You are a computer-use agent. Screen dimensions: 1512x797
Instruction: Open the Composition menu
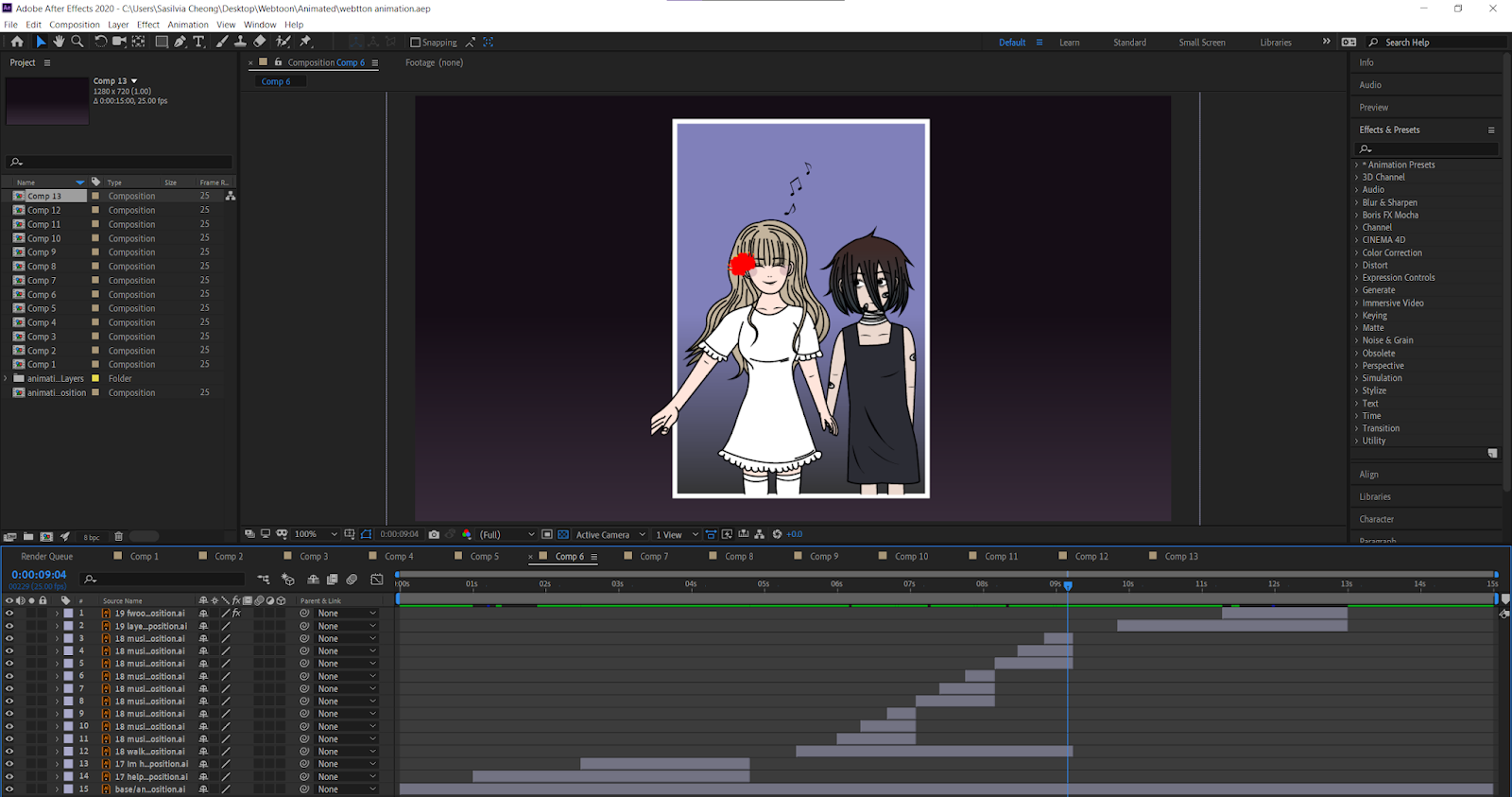pos(75,25)
